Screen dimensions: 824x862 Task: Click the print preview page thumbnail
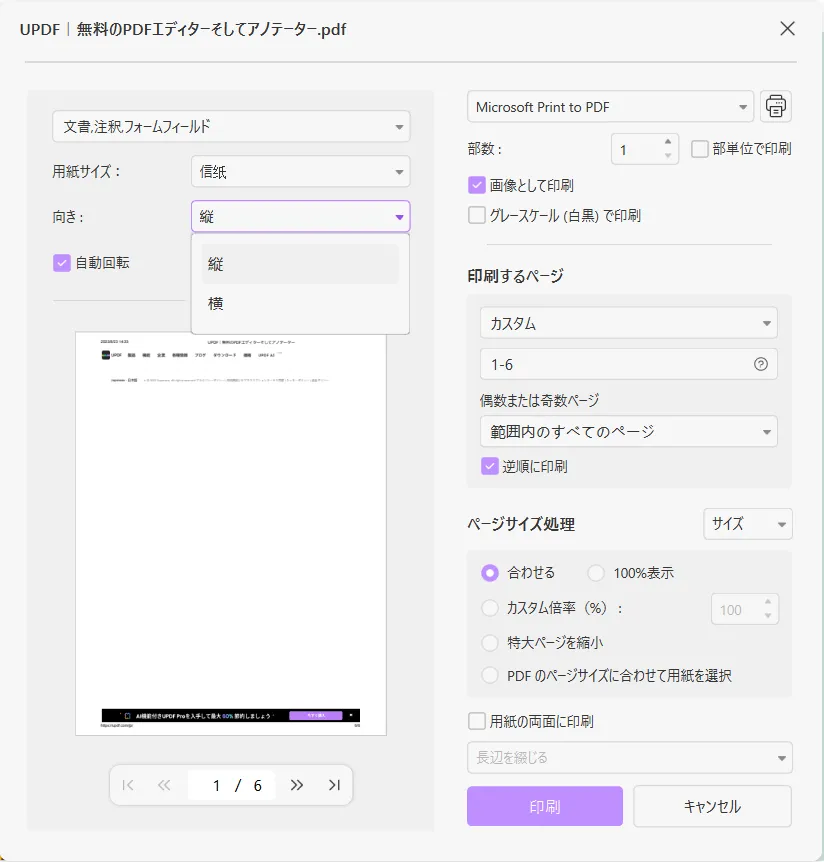(231, 533)
